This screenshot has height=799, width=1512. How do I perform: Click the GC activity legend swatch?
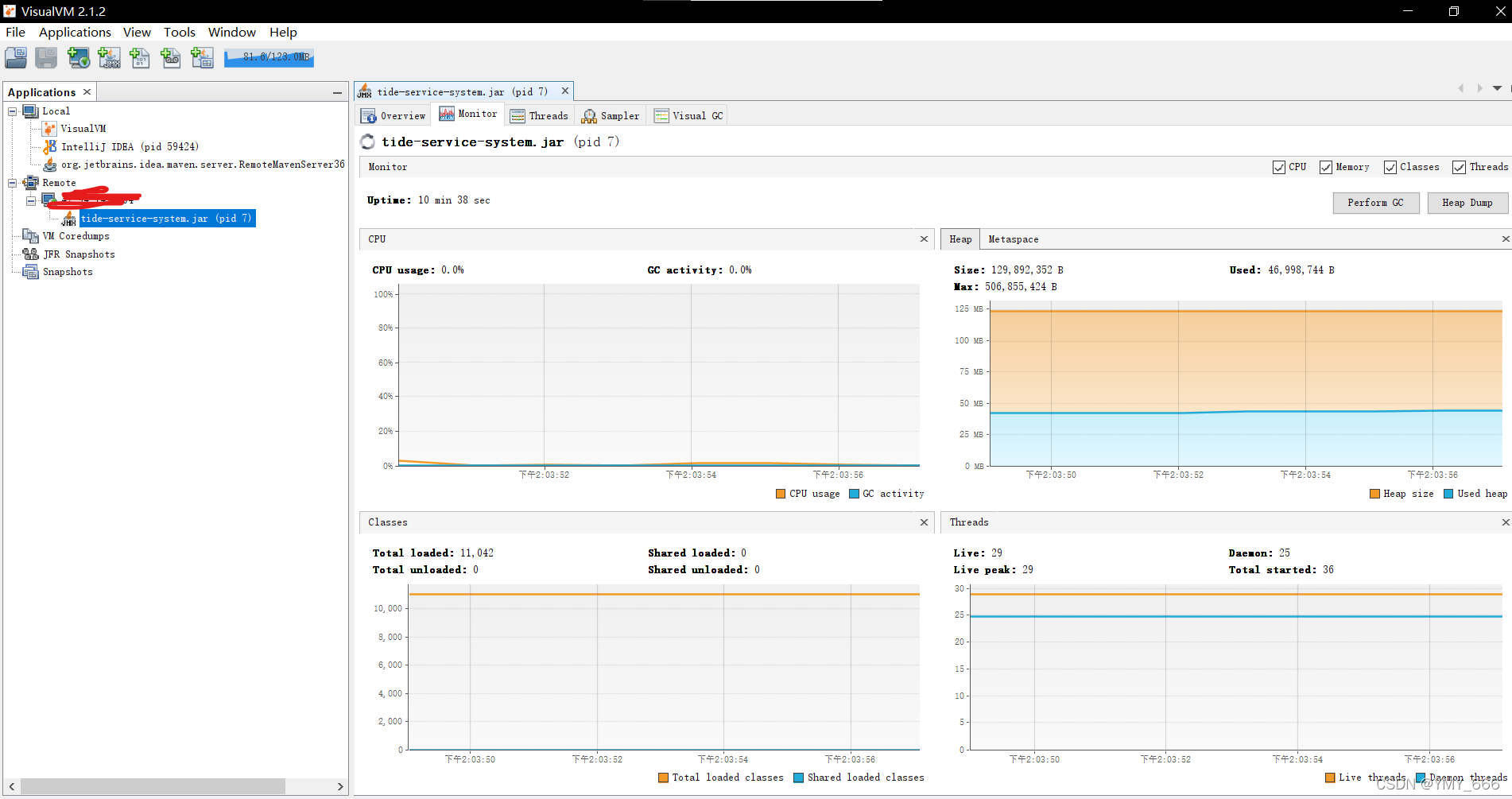tap(854, 494)
